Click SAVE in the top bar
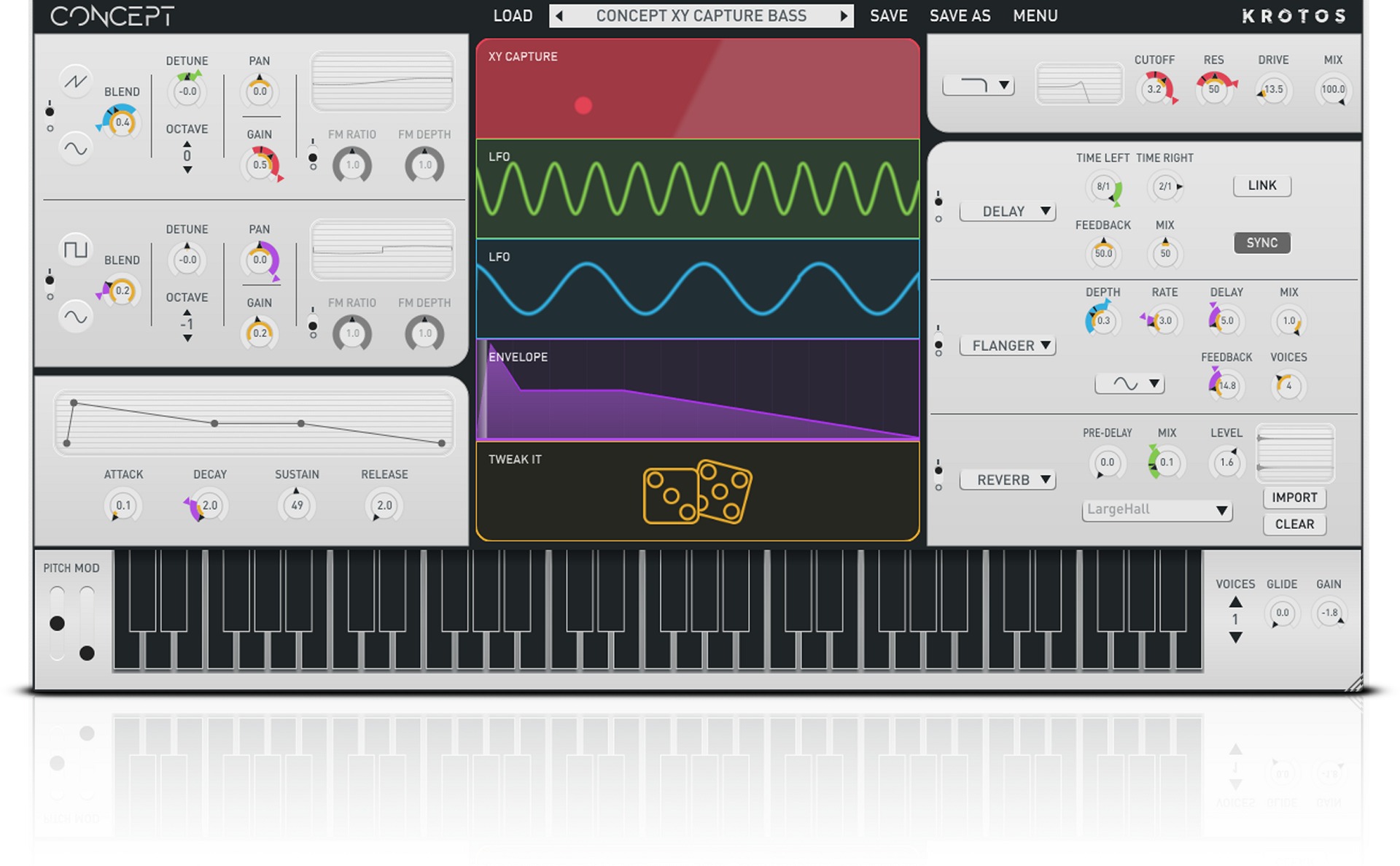The image size is (1400, 866). [x=888, y=16]
